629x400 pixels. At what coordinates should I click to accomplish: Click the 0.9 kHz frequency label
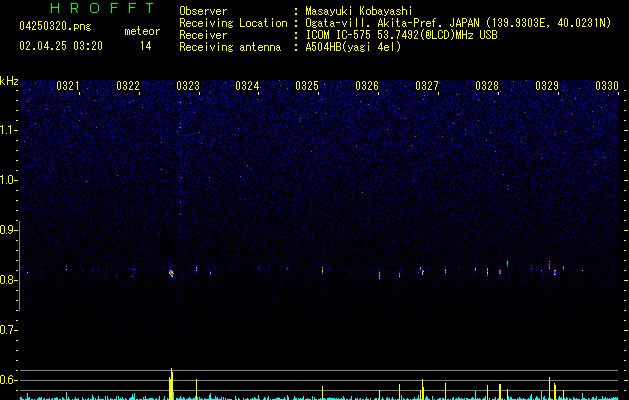[9, 230]
